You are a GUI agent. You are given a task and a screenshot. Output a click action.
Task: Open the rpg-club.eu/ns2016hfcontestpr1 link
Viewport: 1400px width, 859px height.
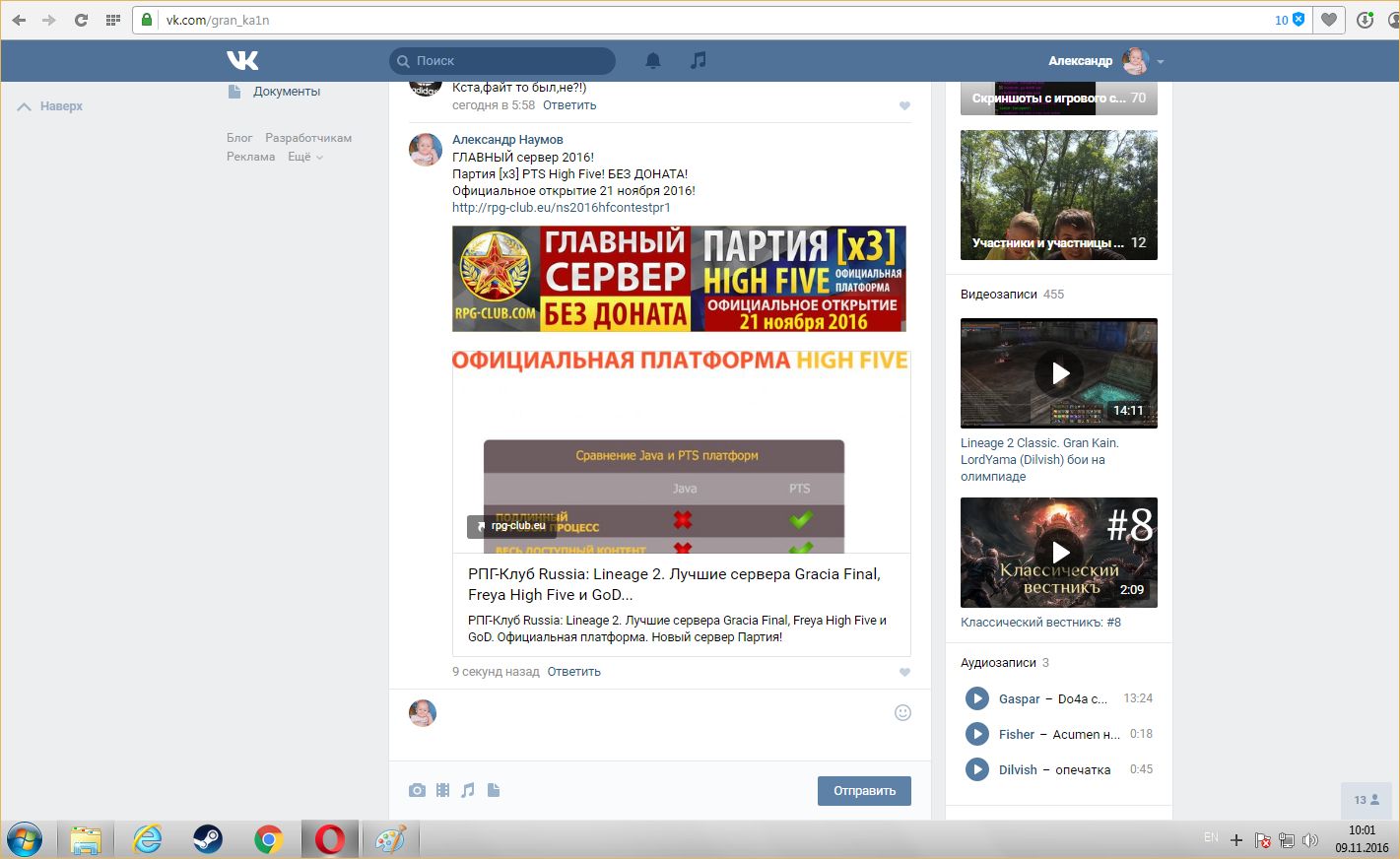click(x=562, y=208)
